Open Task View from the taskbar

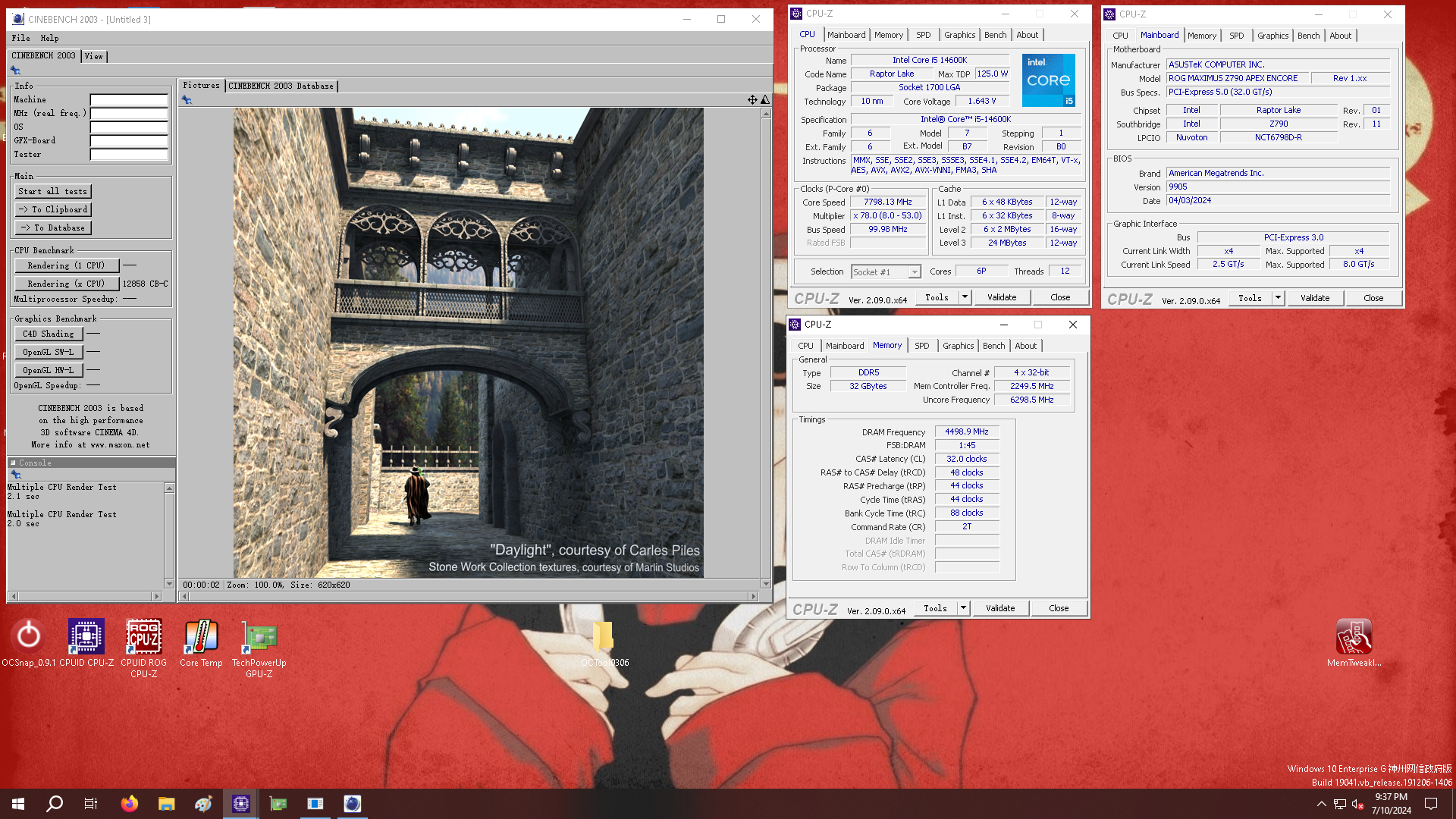(x=91, y=804)
